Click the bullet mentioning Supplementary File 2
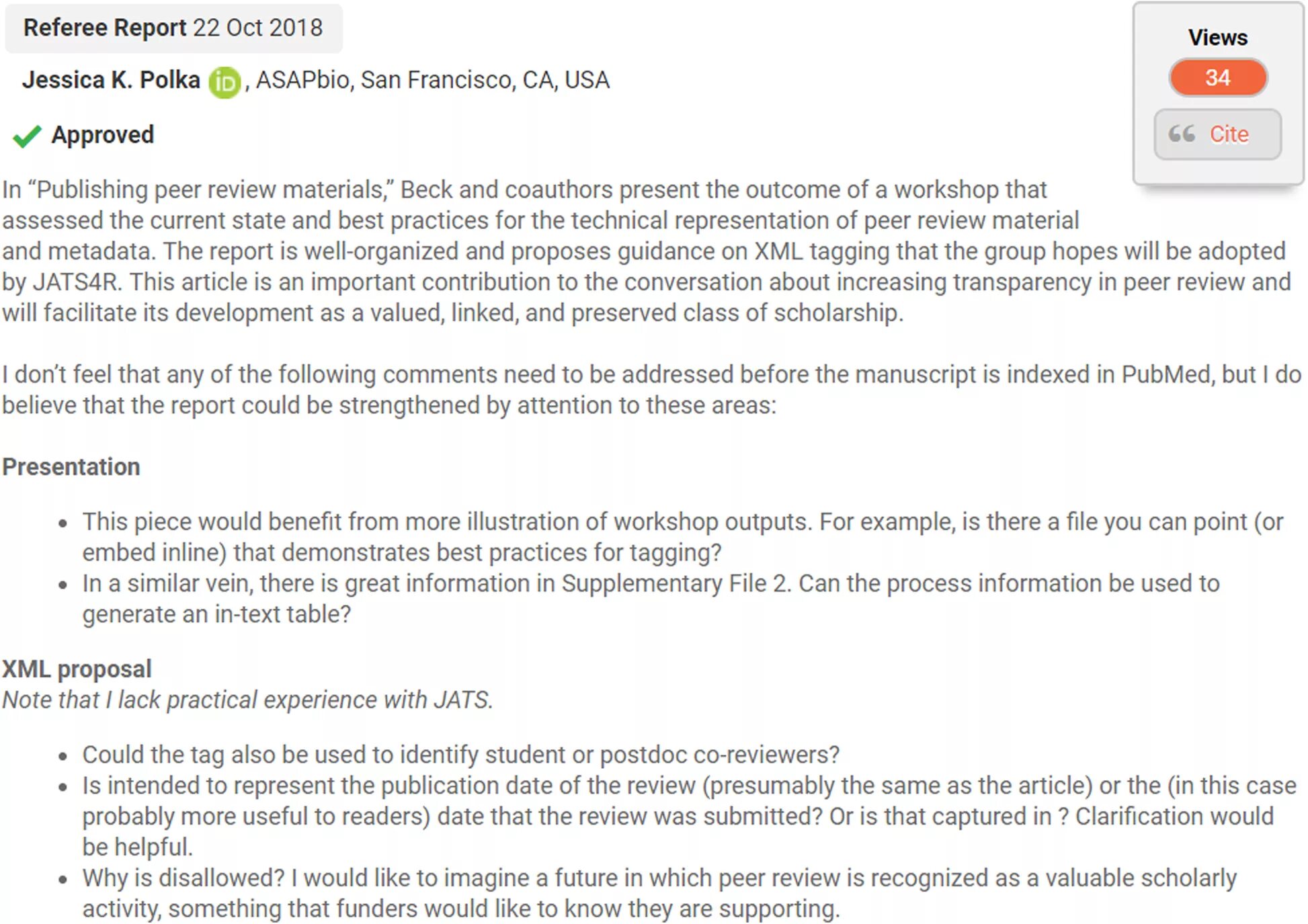 tap(651, 599)
